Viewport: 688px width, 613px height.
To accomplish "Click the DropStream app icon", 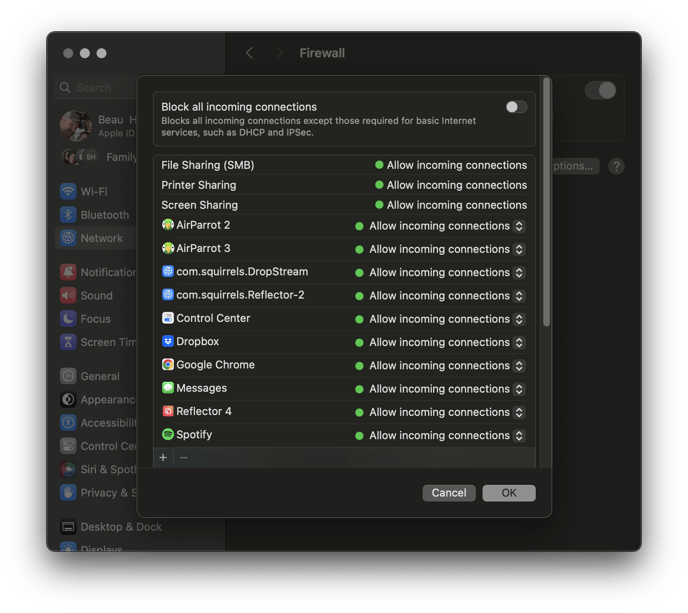I will coord(168,271).
